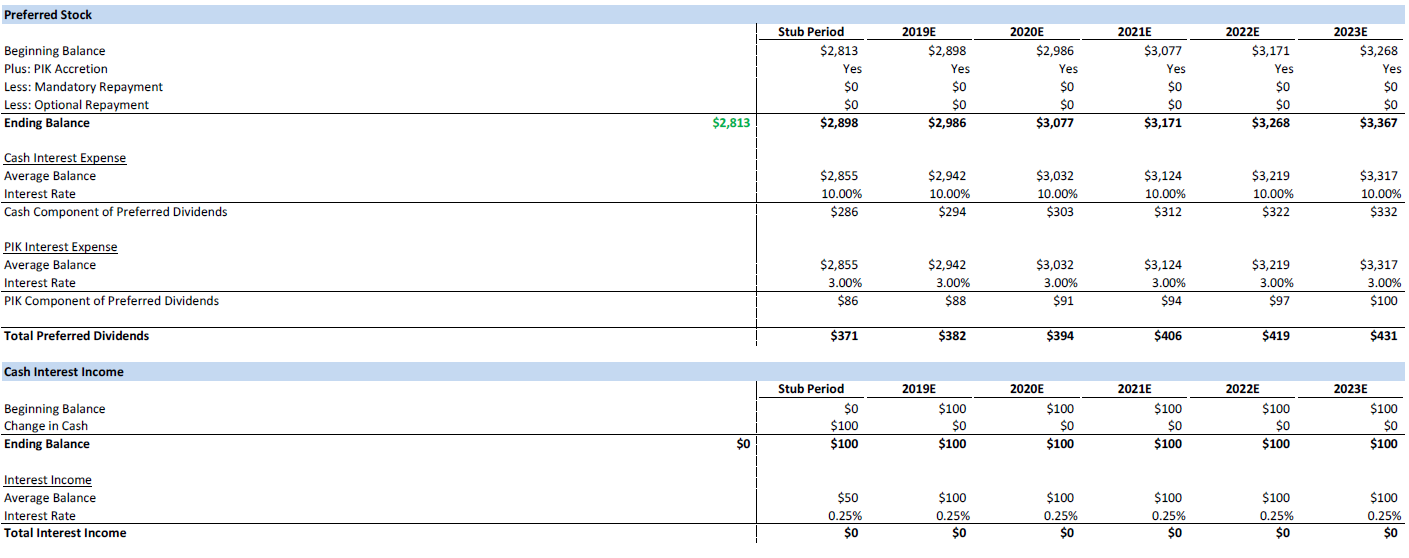Select 2021E header in Cash Interest Income
Viewport: 1409px width, 558px height.
1135,389
